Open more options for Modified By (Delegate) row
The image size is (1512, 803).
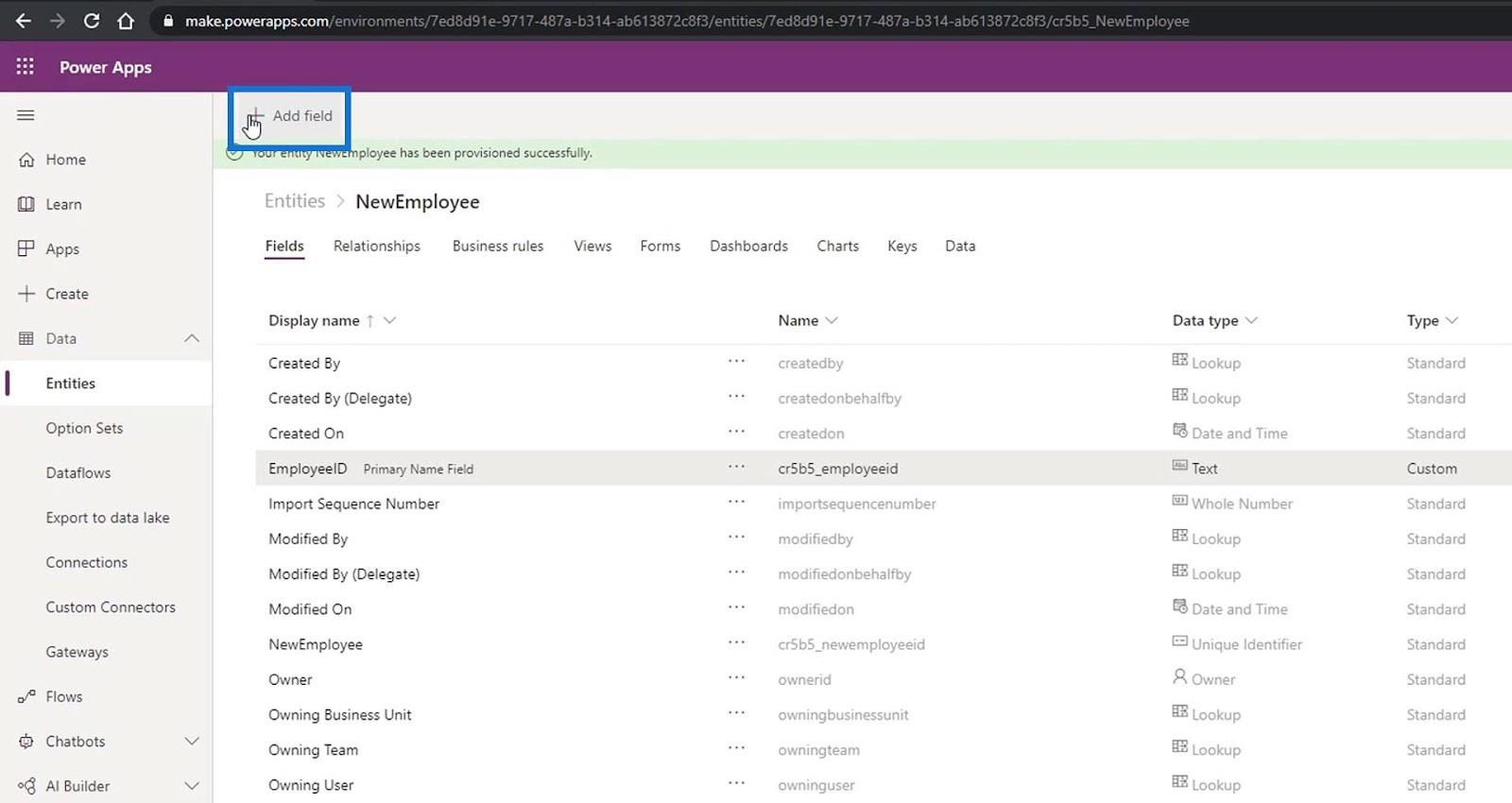pyautogui.click(x=736, y=572)
